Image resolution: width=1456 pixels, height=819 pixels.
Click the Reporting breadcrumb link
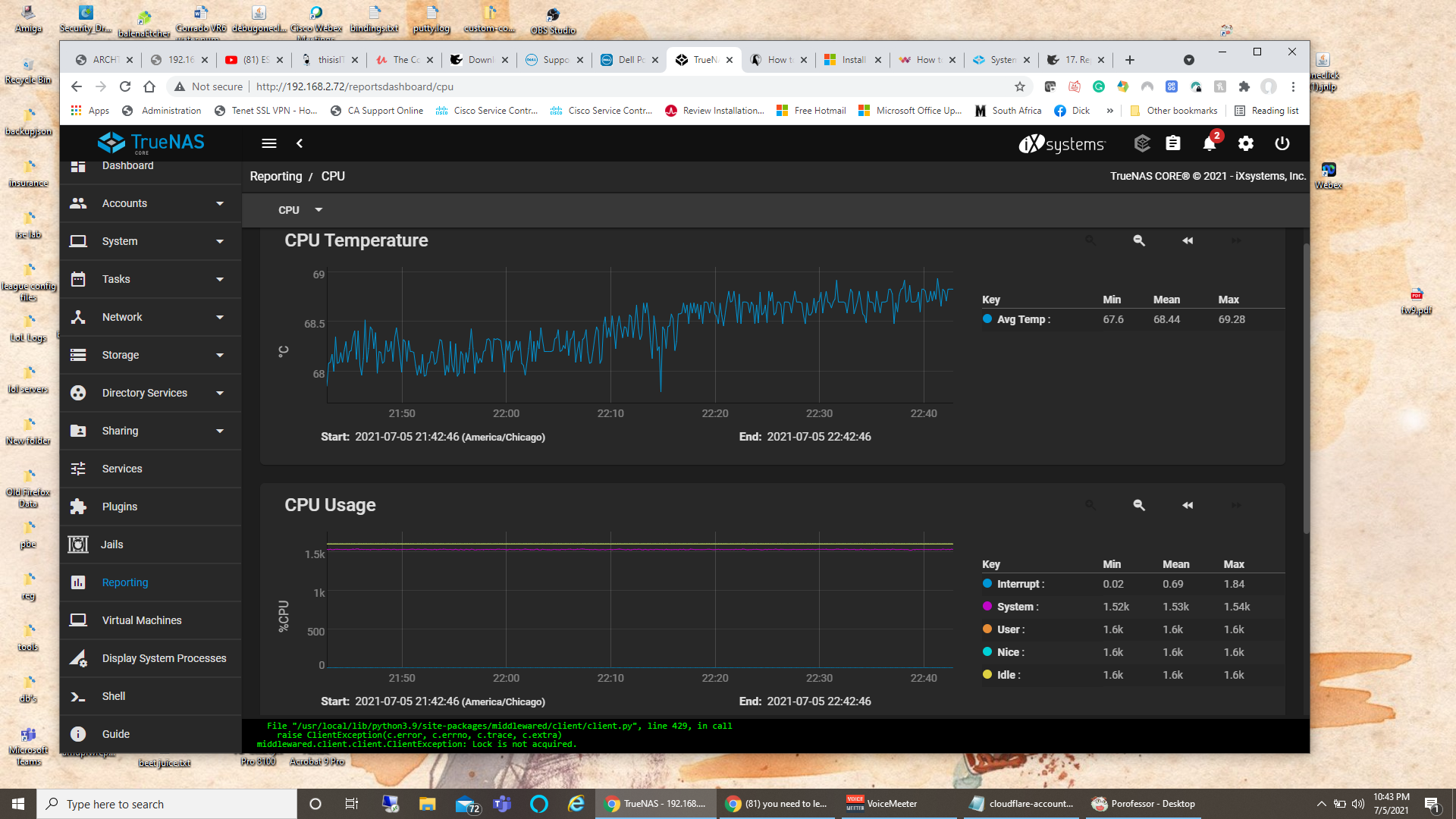tap(276, 176)
